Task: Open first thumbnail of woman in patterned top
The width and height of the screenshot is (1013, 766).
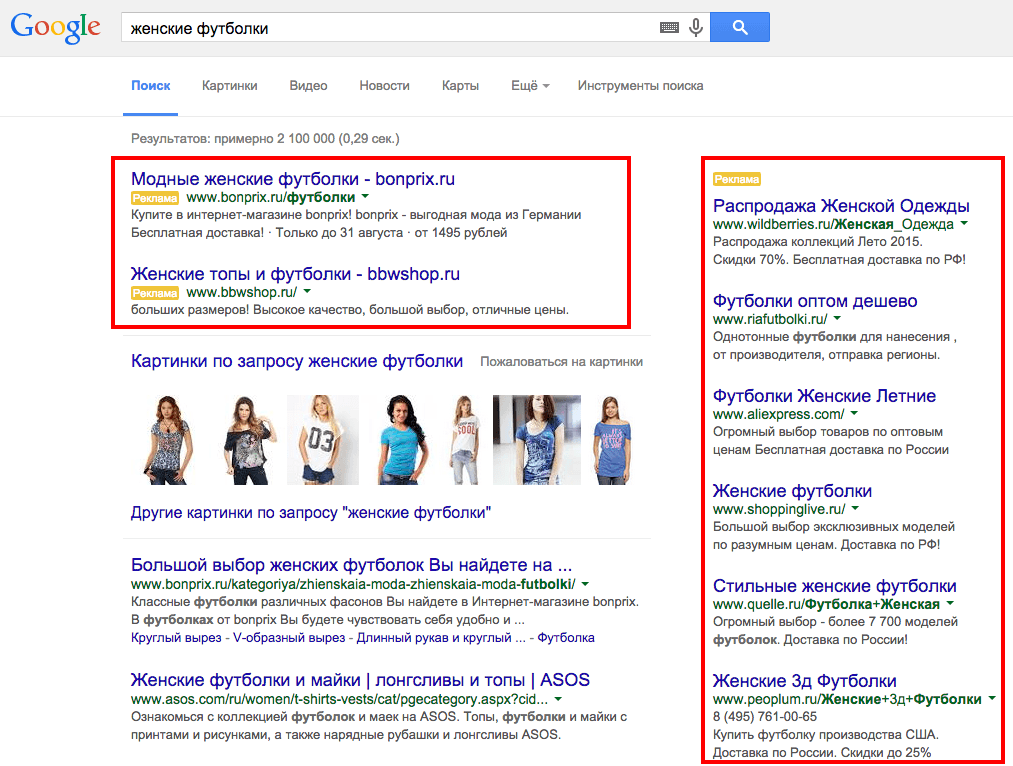Action: click(x=167, y=440)
